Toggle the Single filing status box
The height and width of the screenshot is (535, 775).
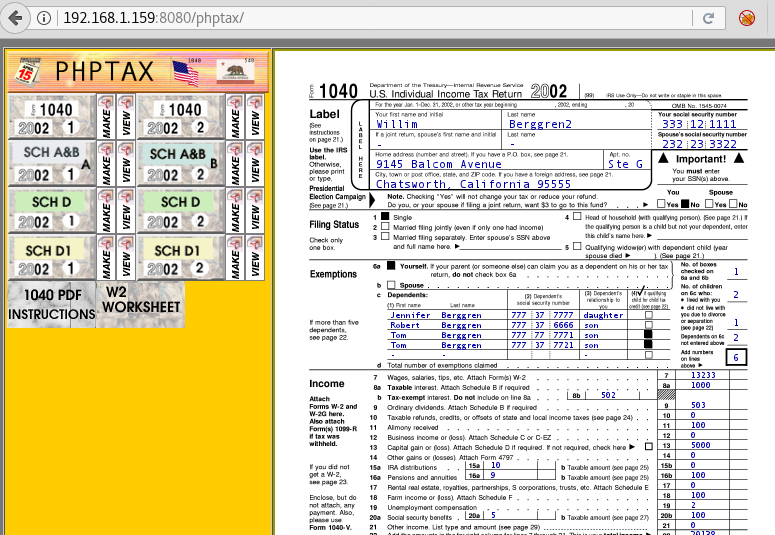coord(385,217)
